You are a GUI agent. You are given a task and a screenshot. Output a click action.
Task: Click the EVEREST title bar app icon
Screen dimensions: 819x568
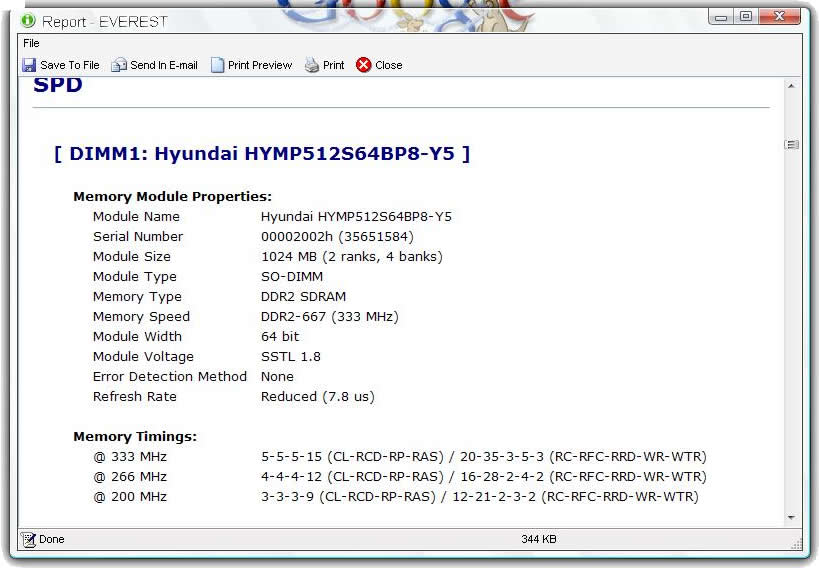point(28,21)
